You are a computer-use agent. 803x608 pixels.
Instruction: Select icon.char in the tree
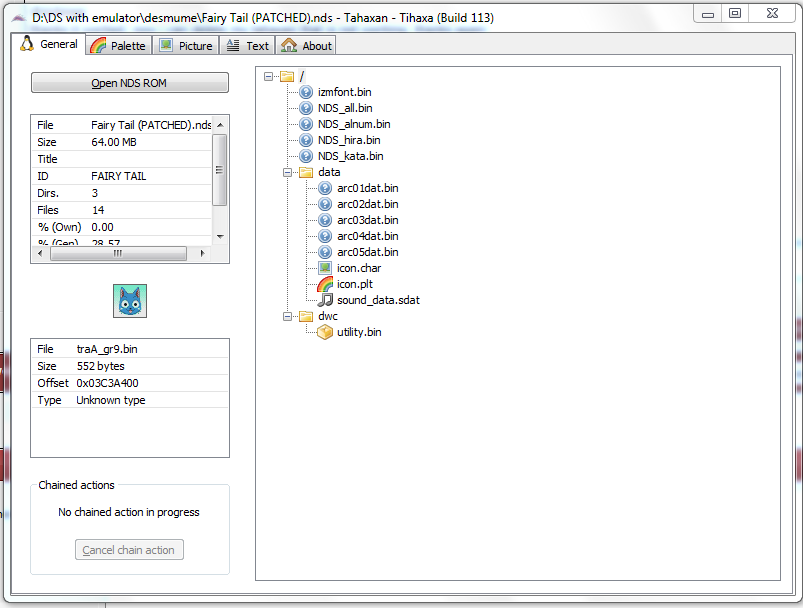click(x=358, y=268)
